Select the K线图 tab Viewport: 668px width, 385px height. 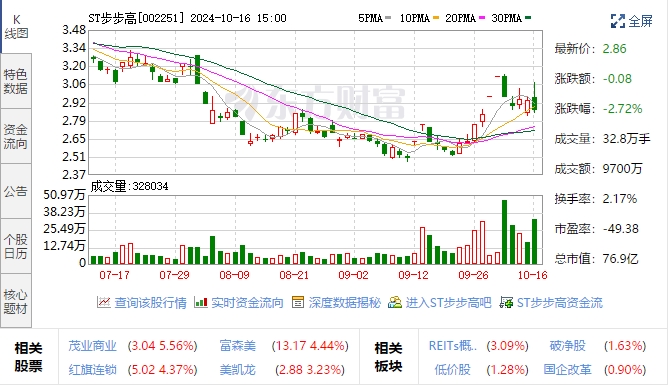pos(16,26)
